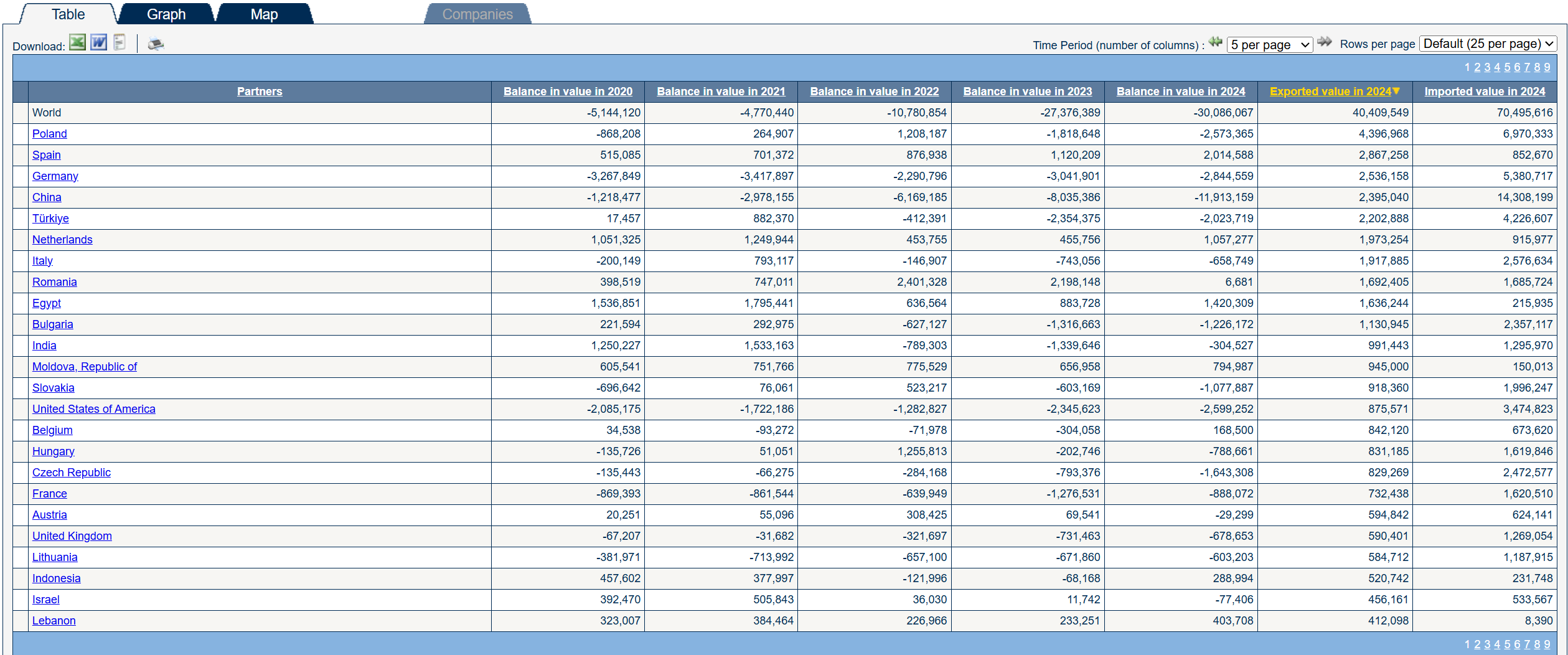Screen dimensions: 1568x655
Task: Open the Czech Republic partner link
Action: [x=72, y=473]
